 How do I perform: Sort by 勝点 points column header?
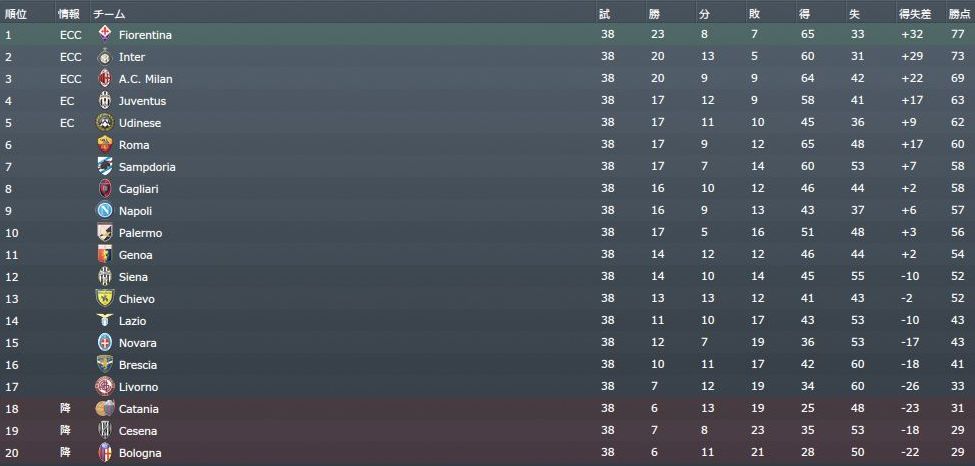tap(960, 14)
